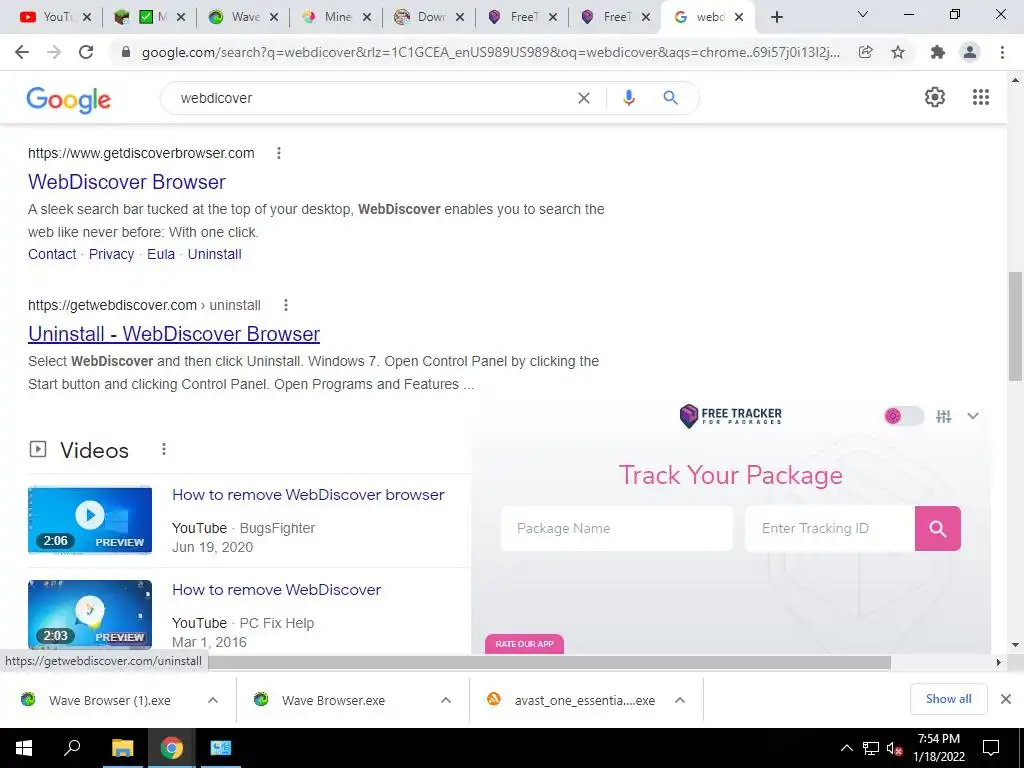Open the action center notifications icon

[991, 748]
